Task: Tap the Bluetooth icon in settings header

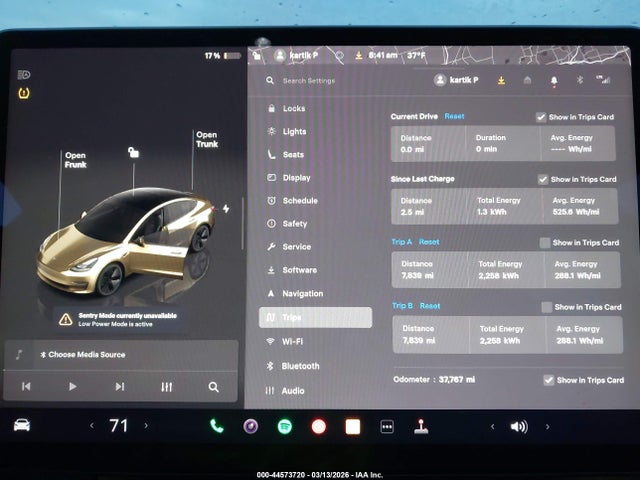Action: [580, 80]
